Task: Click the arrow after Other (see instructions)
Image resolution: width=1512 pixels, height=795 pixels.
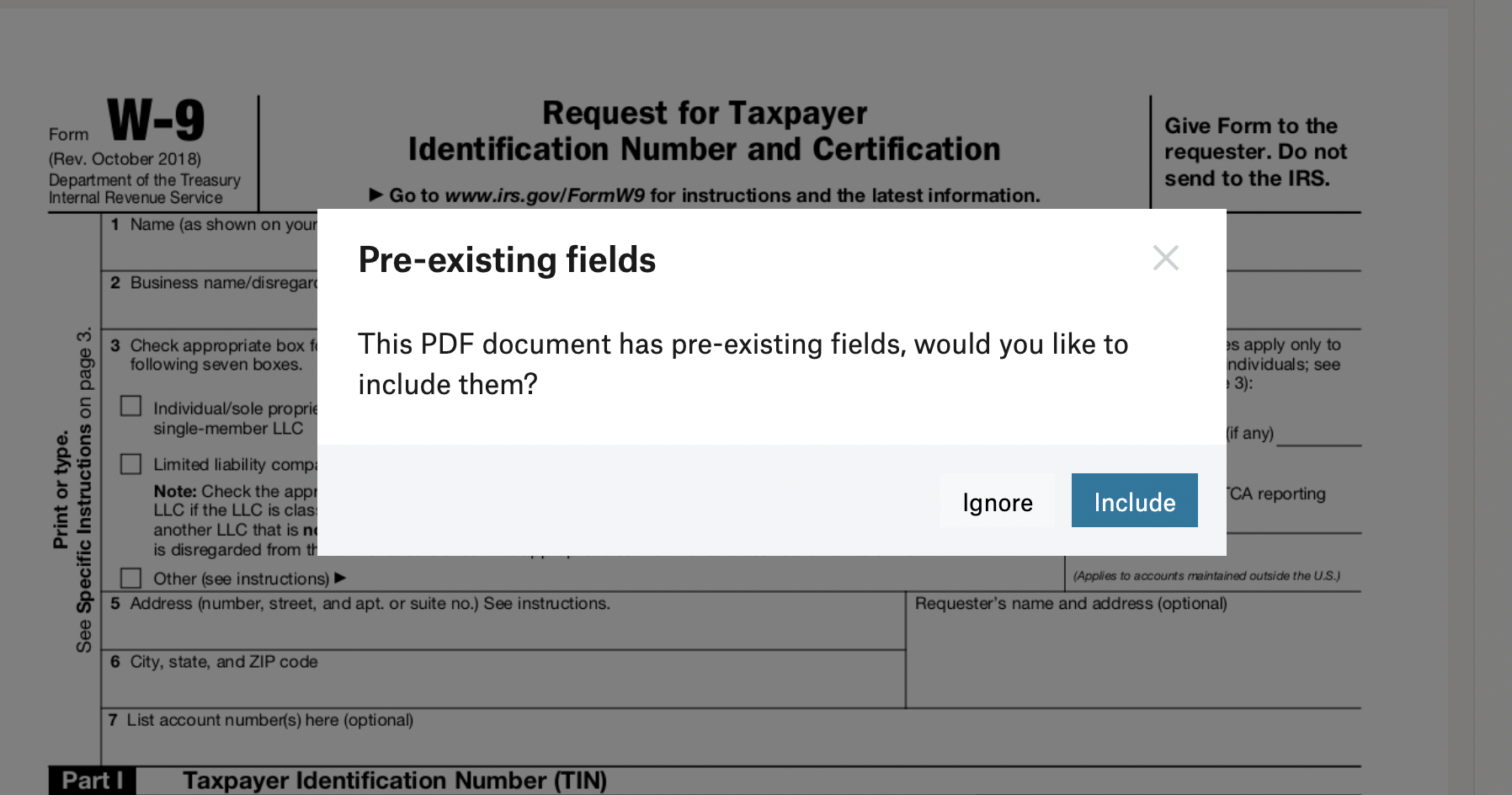Action: 340,578
